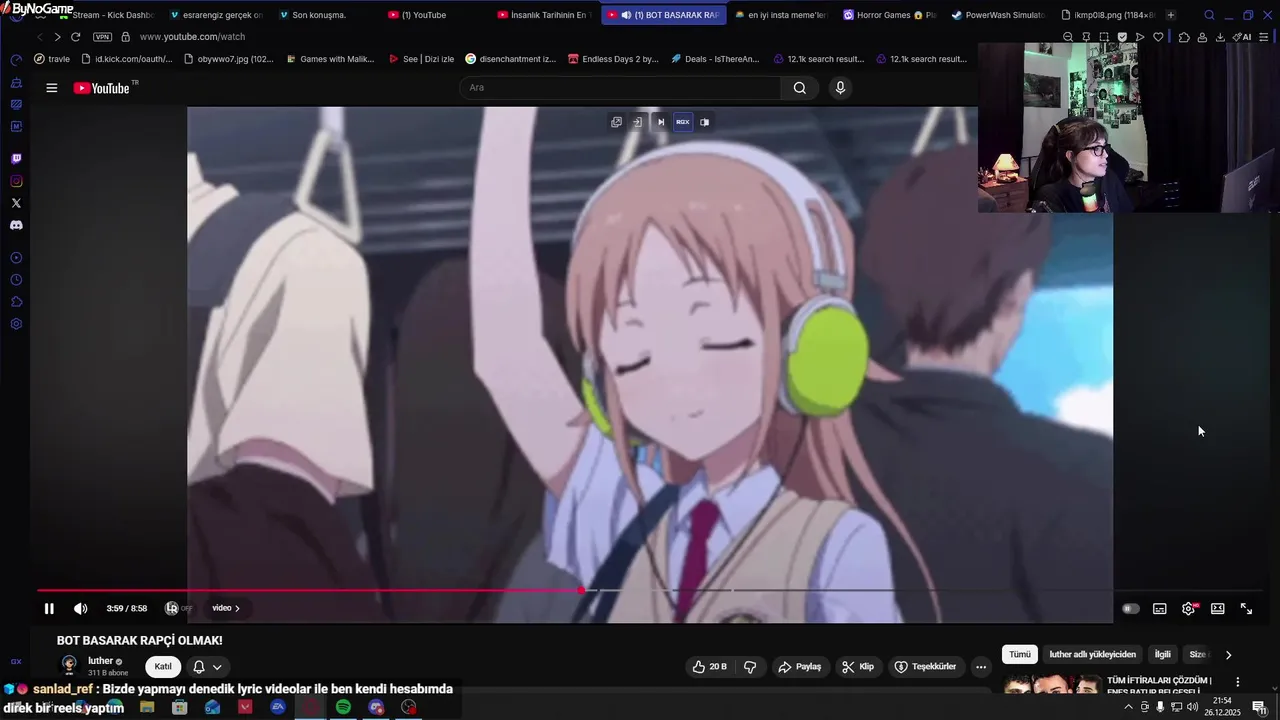
Task: Focus the YouTube Ara search field
Action: (620, 88)
